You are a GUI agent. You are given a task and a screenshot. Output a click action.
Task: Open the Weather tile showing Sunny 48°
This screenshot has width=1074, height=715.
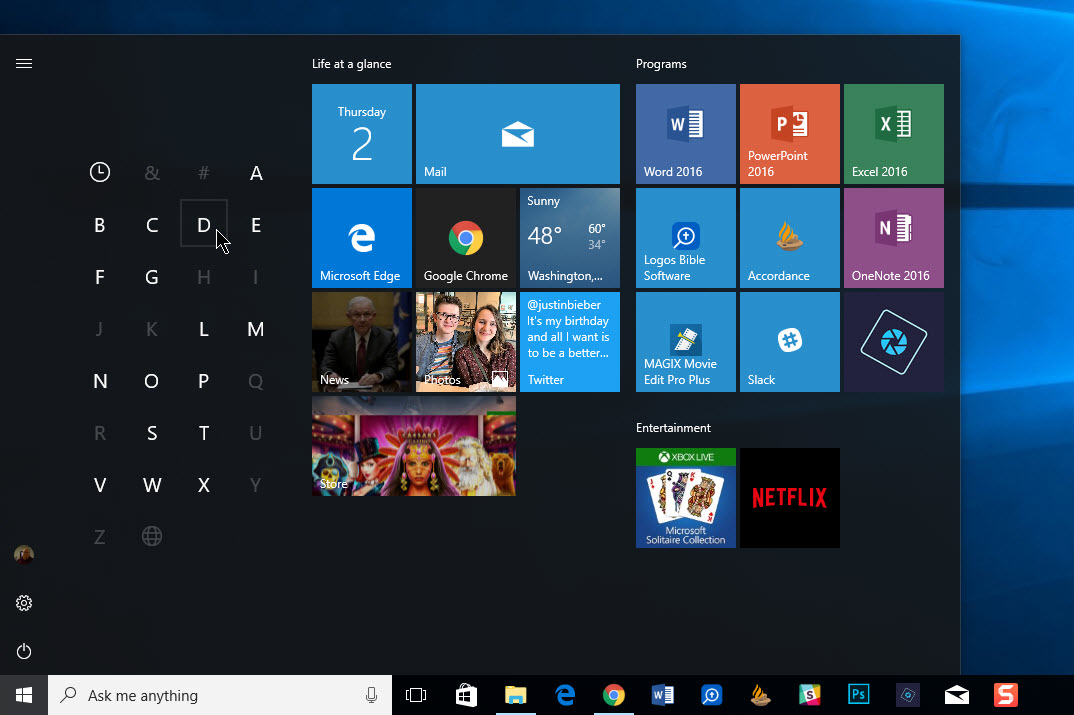tap(569, 237)
